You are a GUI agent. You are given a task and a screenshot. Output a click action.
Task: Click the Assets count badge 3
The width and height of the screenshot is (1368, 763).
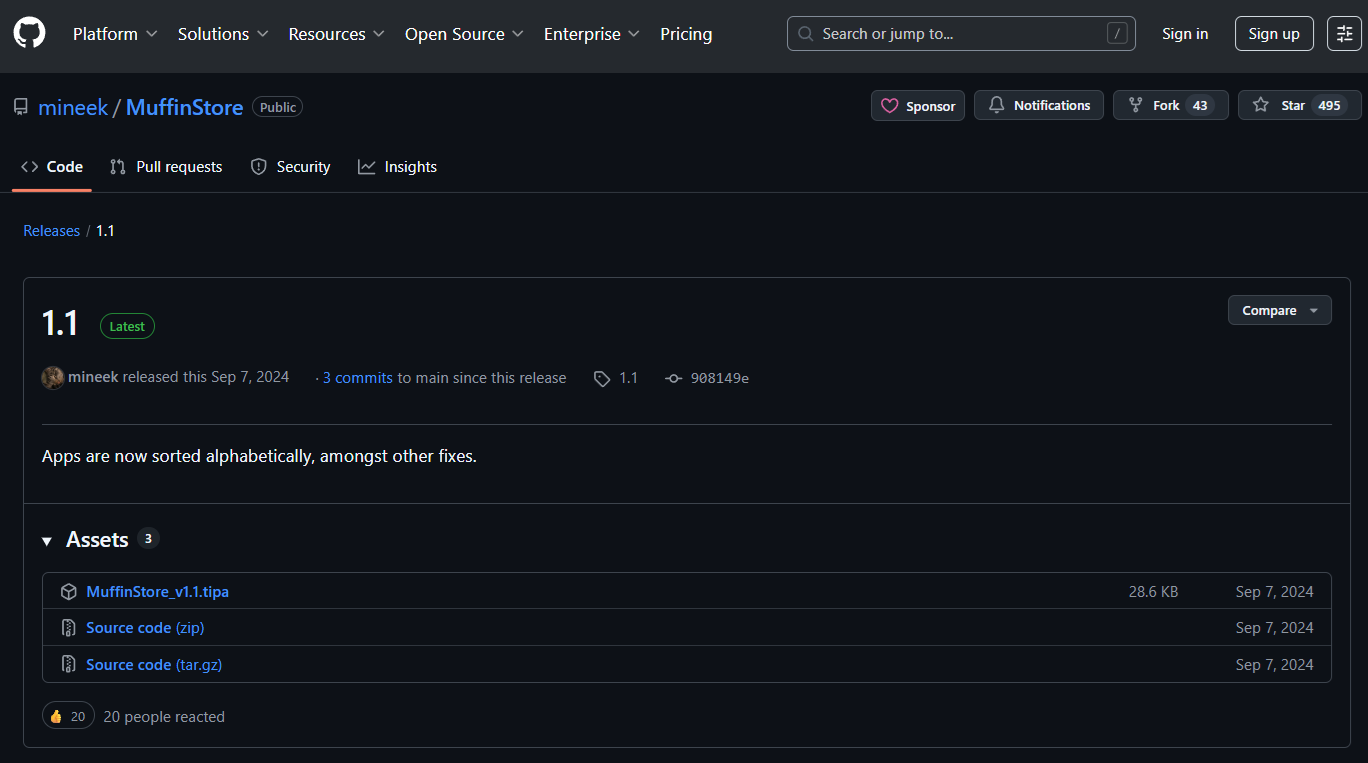(x=148, y=539)
